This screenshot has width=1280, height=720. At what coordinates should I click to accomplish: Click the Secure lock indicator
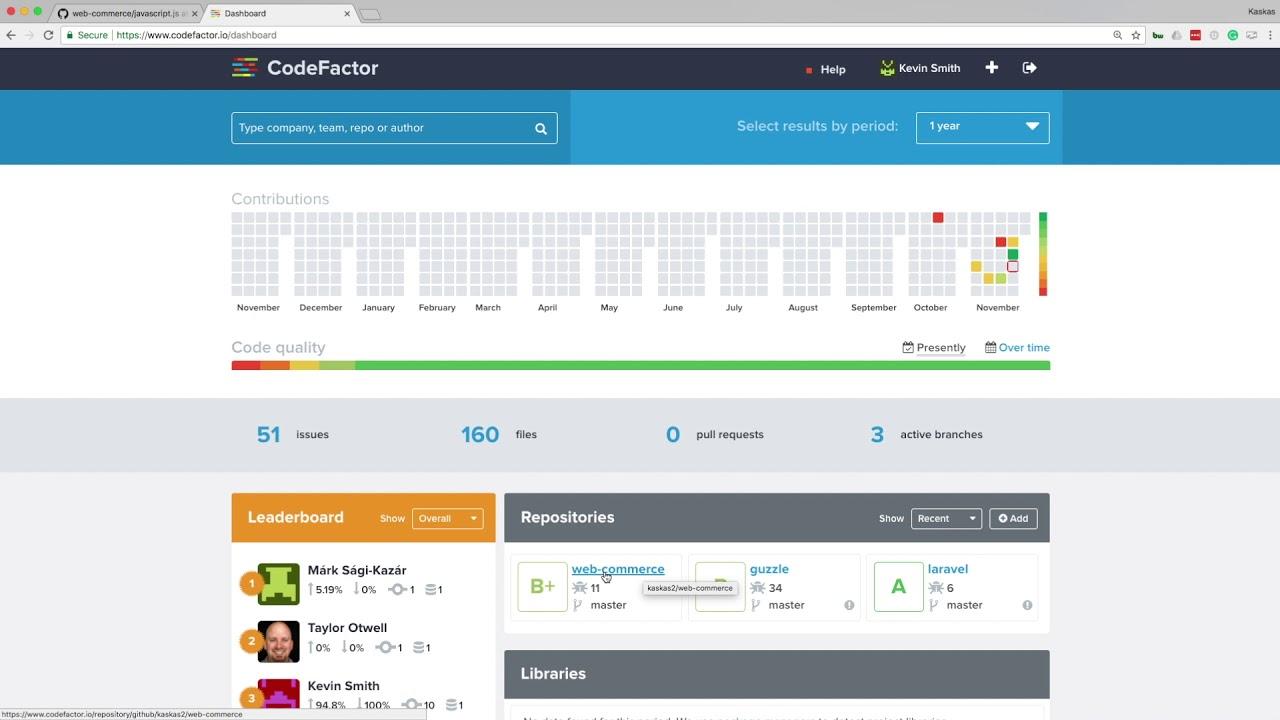[x=87, y=35]
